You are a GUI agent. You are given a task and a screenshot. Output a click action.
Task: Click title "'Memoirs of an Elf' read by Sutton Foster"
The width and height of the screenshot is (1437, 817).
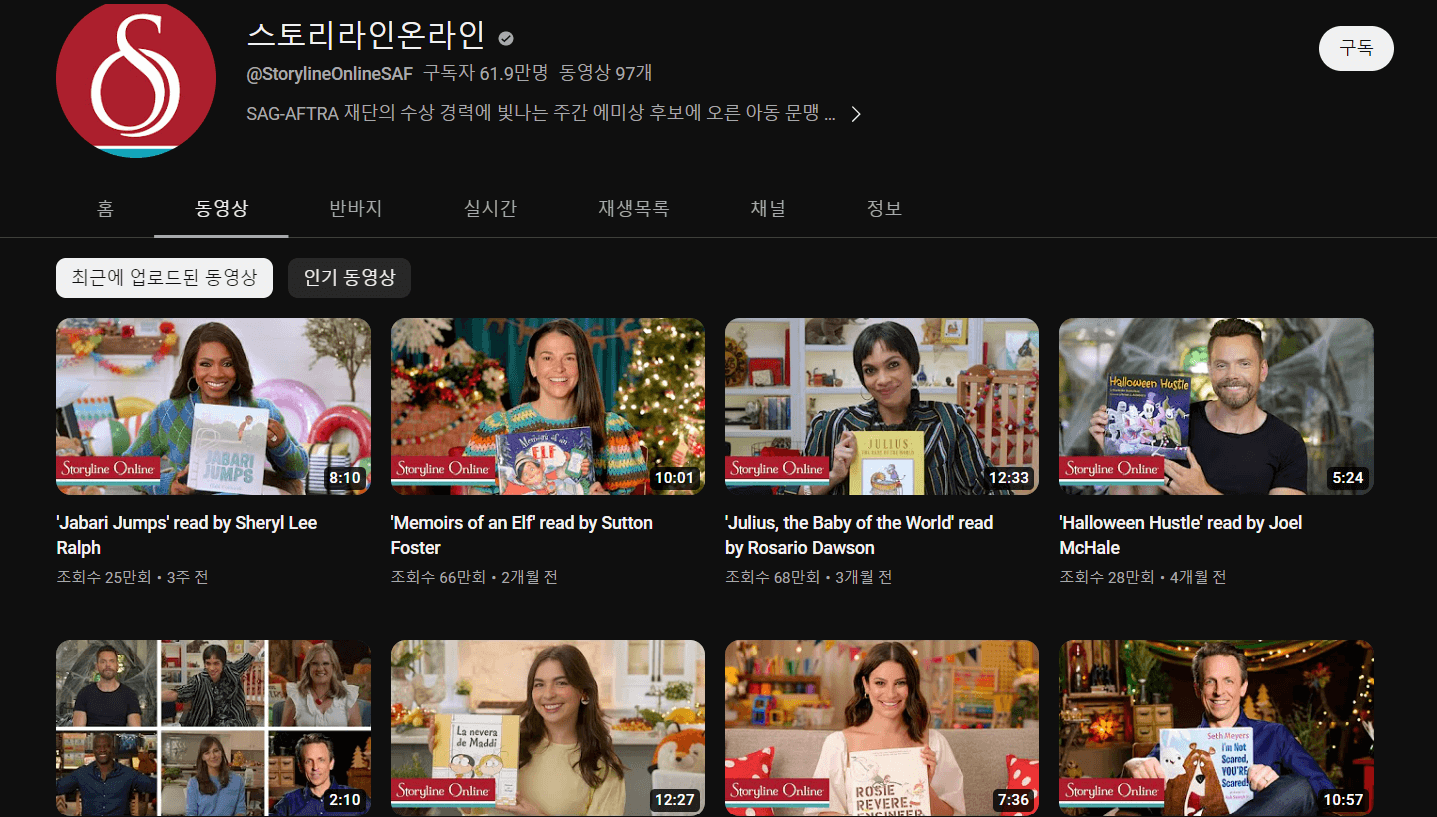pos(522,535)
